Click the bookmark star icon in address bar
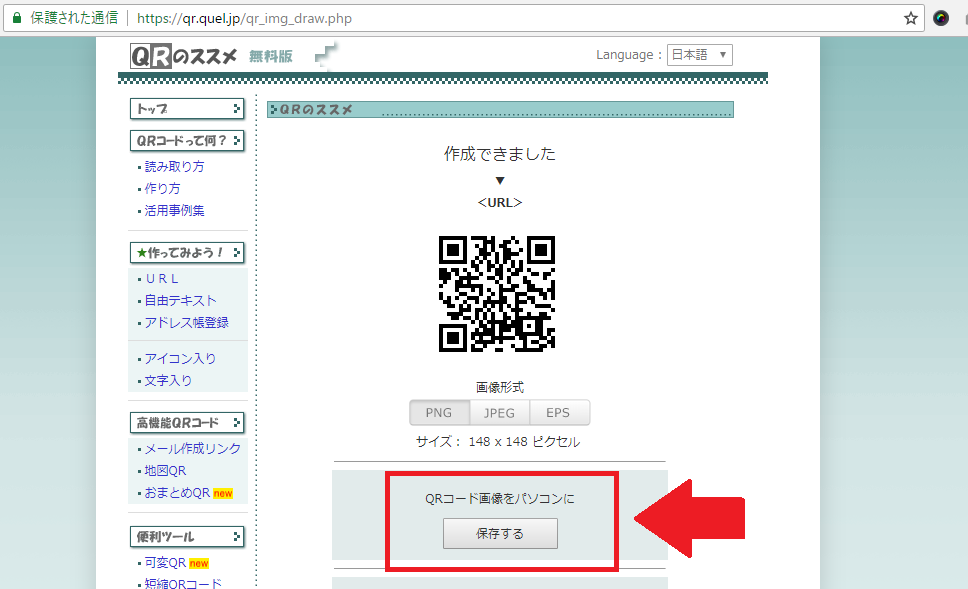The image size is (968, 589). 910,18
